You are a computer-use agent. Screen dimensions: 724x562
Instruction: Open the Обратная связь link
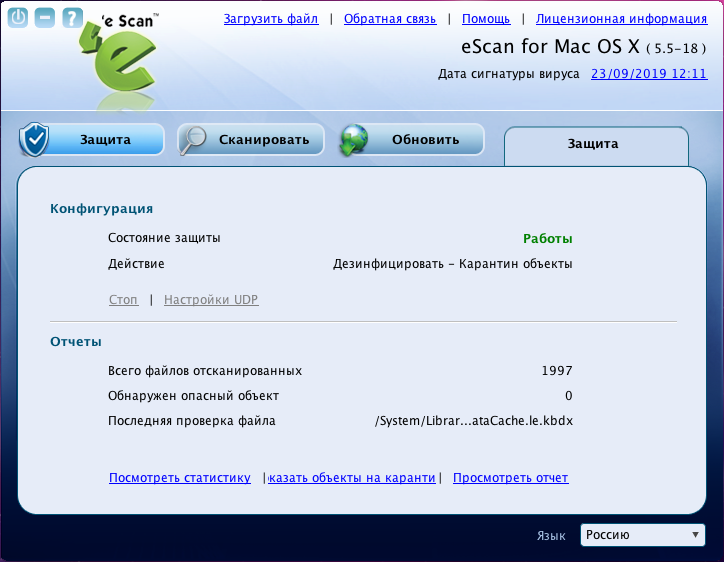pos(390,19)
